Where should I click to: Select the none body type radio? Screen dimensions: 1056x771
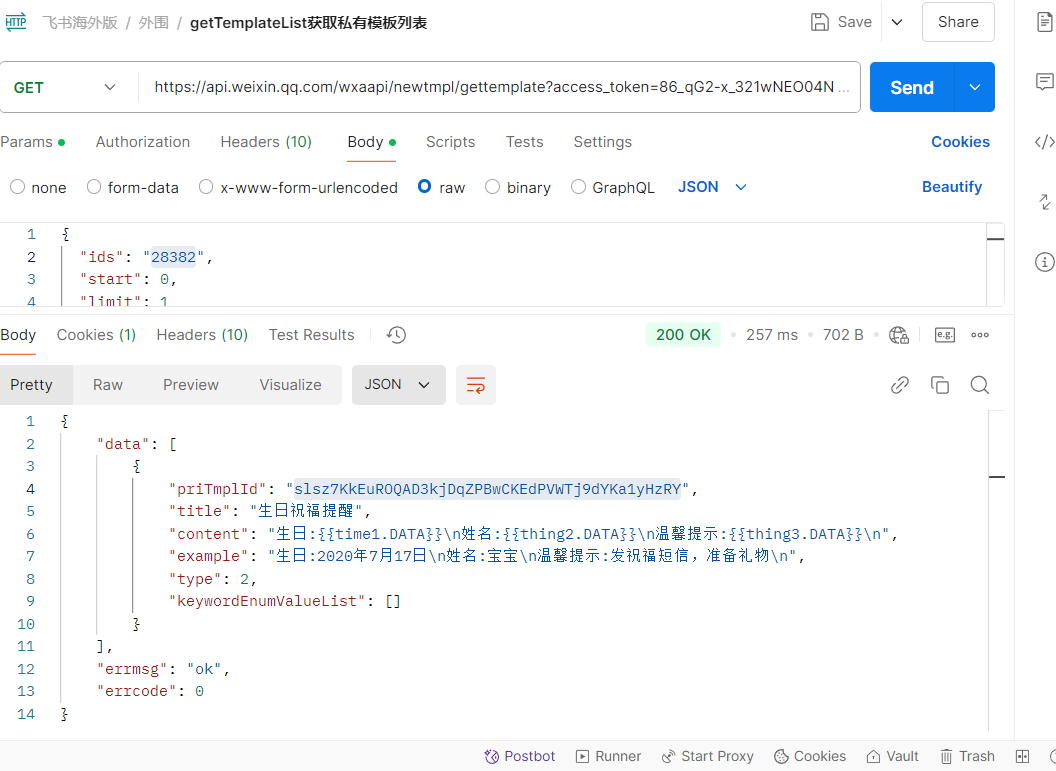coord(18,187)
